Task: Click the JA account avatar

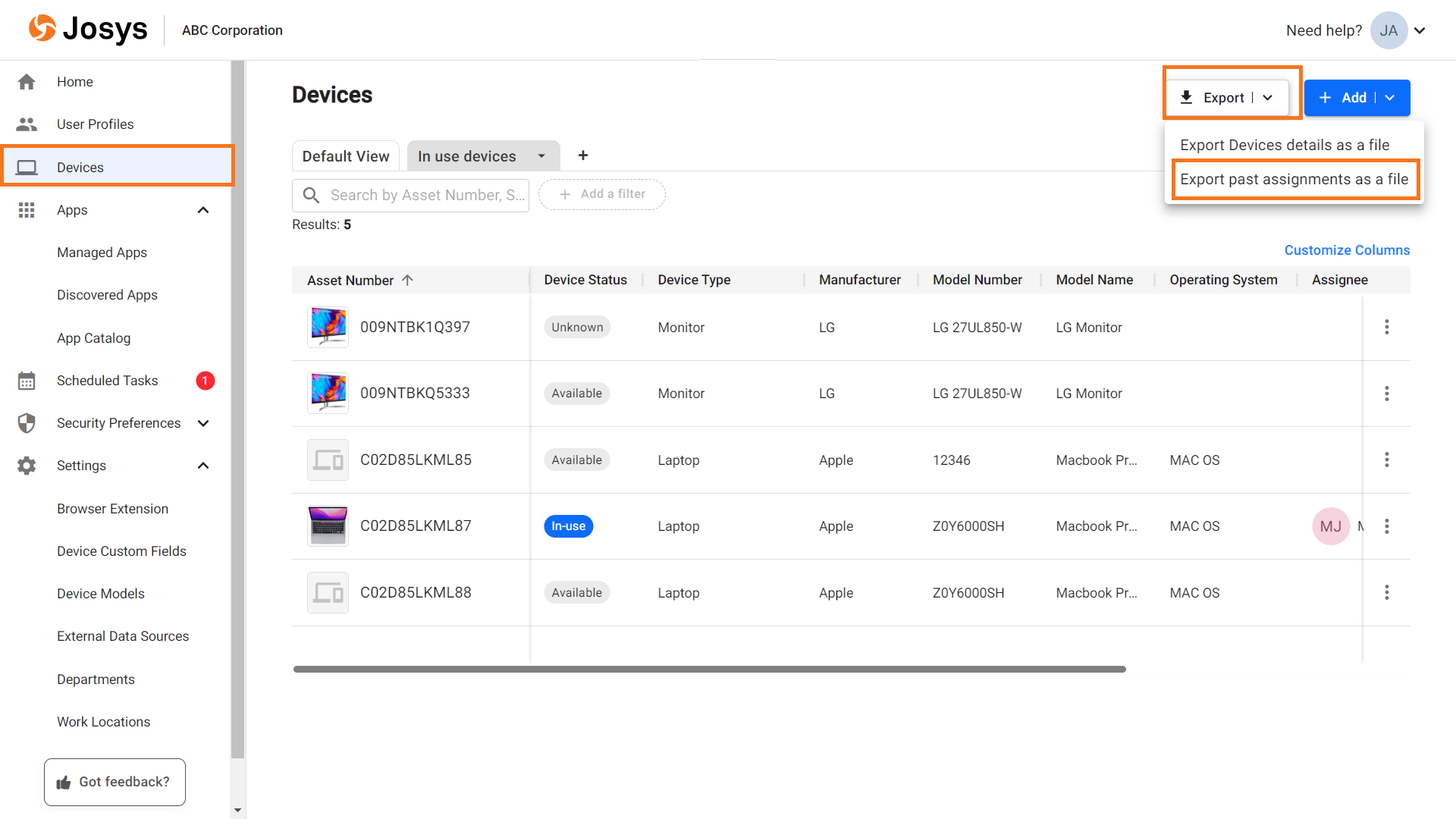Action: click(1389, 30)
